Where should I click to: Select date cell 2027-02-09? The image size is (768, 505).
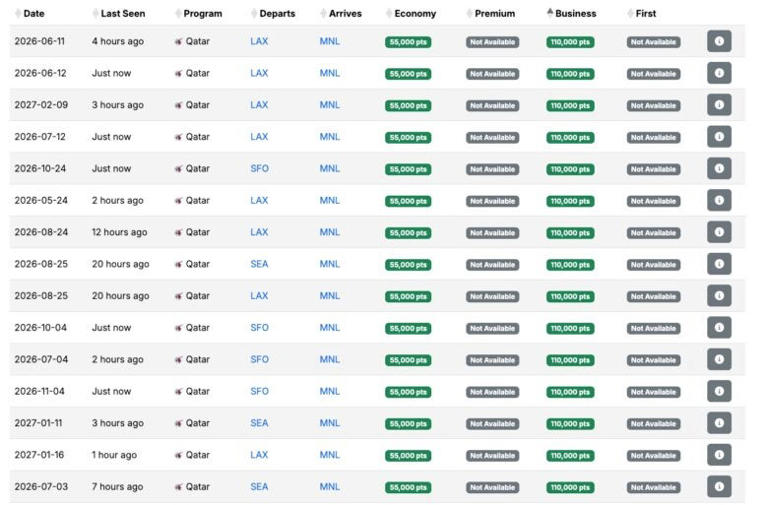pyautogui.click(x=41, y=105)
